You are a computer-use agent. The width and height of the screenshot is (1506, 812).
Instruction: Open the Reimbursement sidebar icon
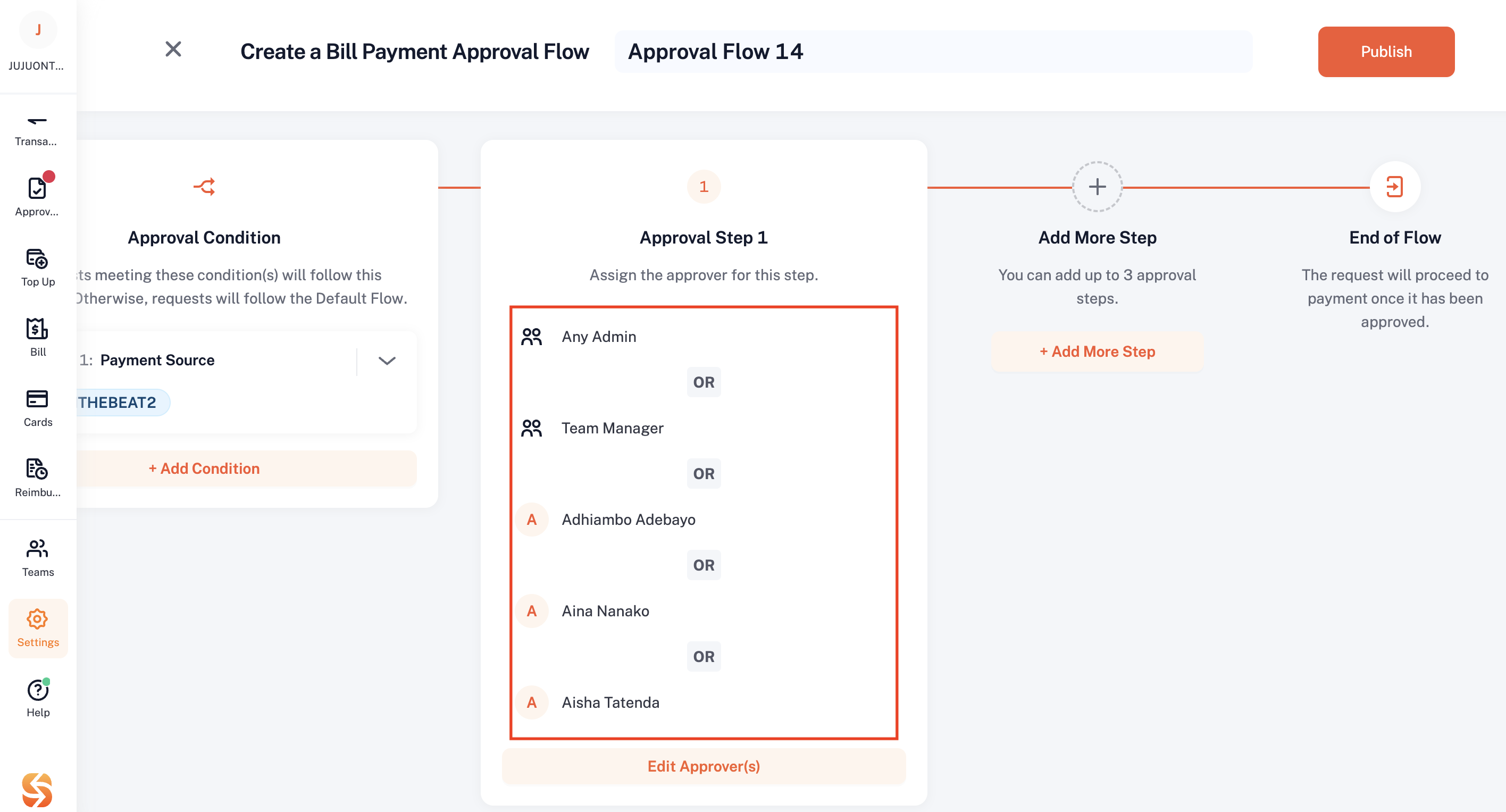tap(37, 478)
